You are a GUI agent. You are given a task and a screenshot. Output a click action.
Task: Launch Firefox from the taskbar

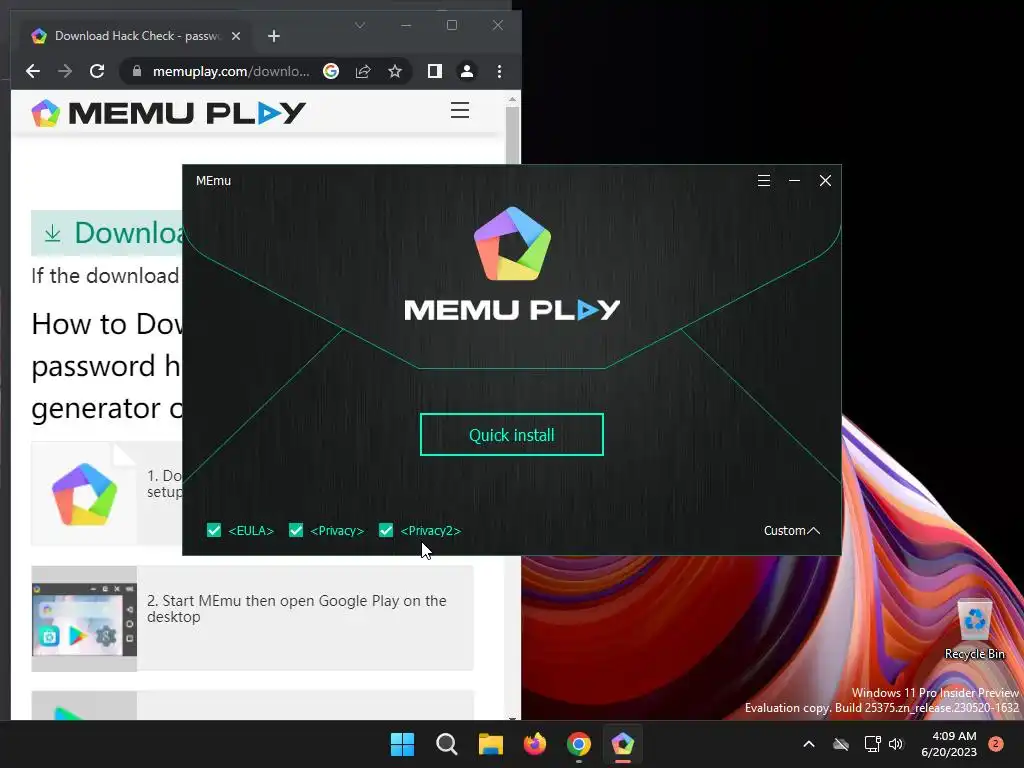click(535, 744)
